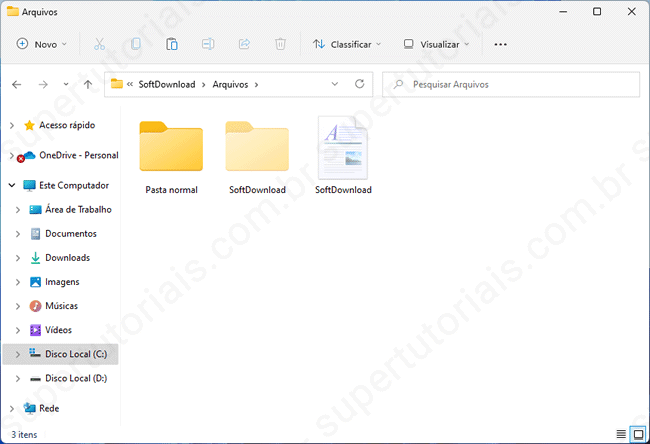Expand the Acesso rápido tree node

click(11, 126)
